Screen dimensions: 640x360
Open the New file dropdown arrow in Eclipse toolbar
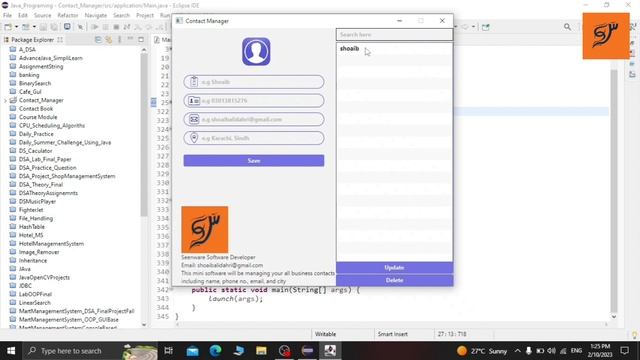[x=16, y=27]
